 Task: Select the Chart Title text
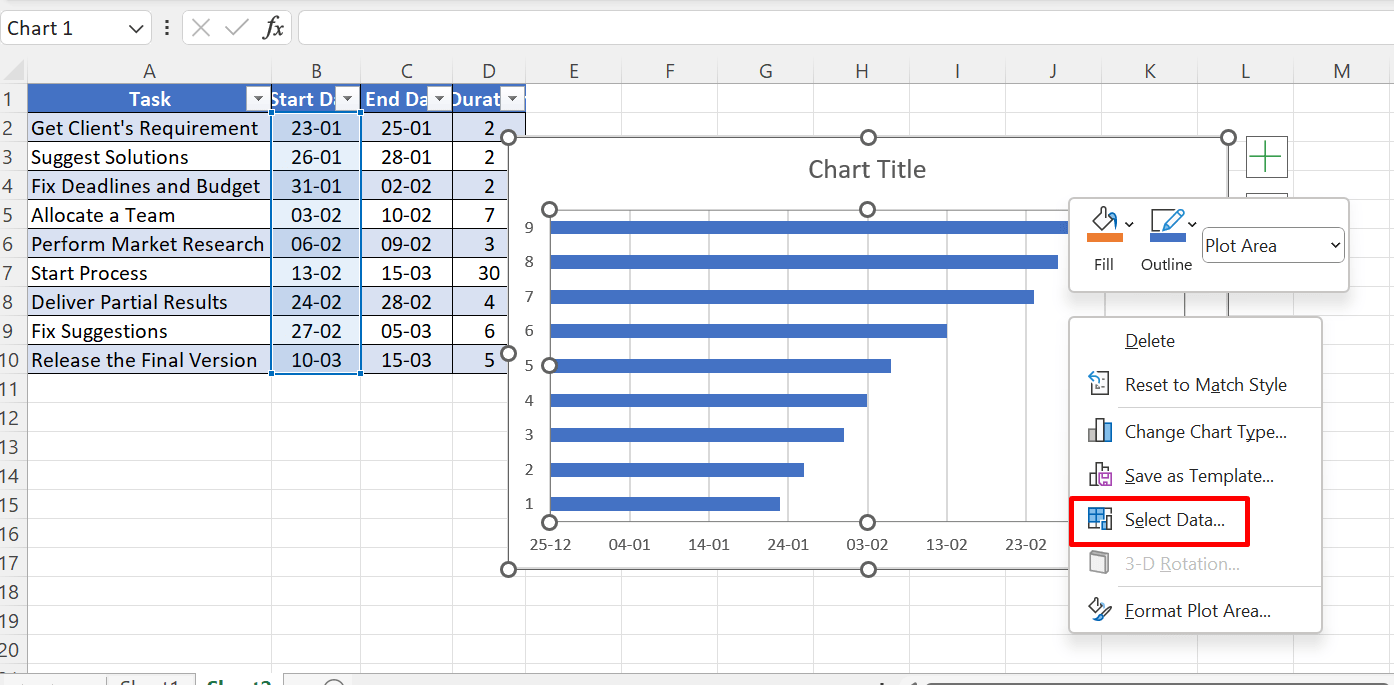tap(867, 169)
